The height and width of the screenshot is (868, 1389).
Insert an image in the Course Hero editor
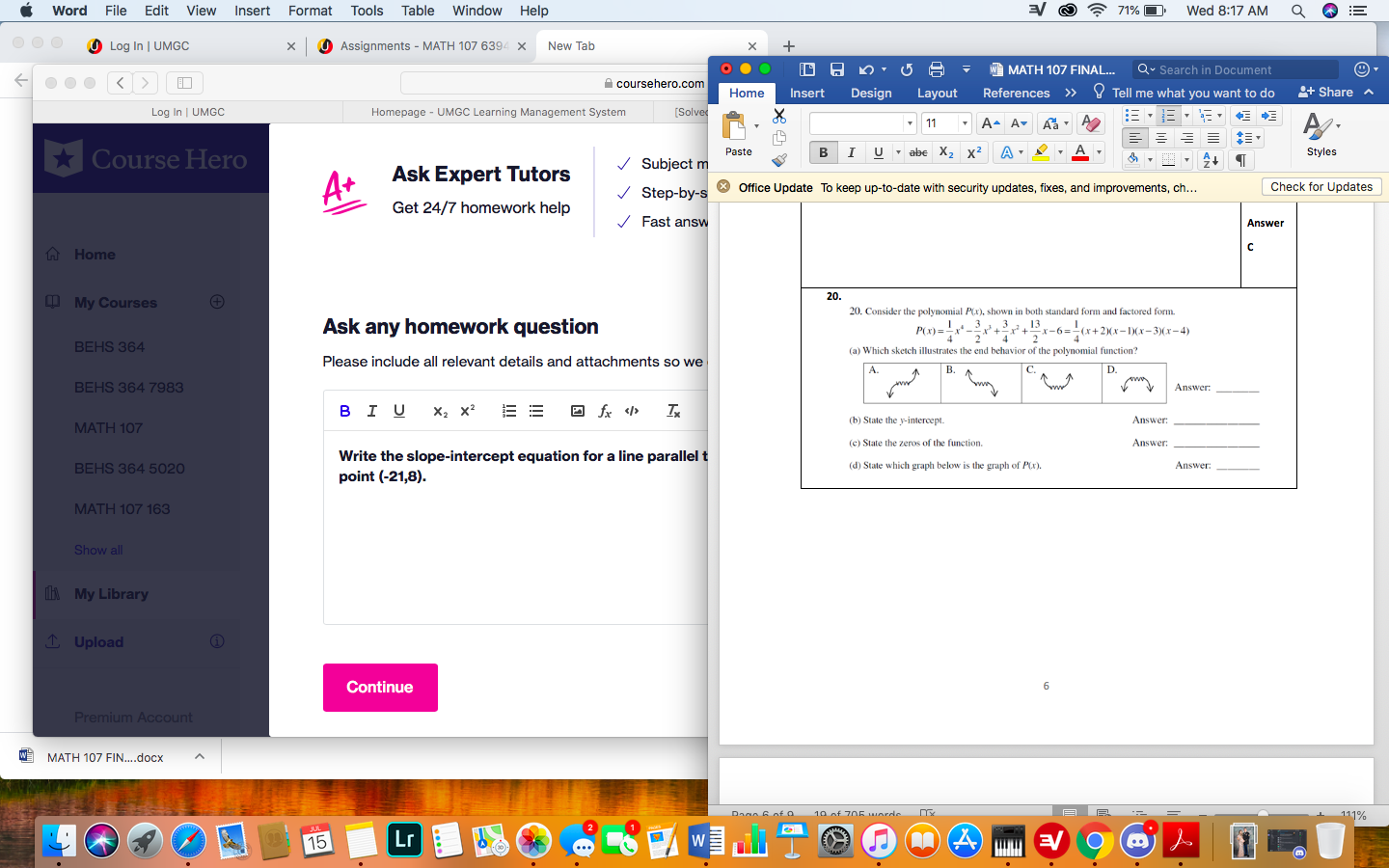click(x=577, y=411)
